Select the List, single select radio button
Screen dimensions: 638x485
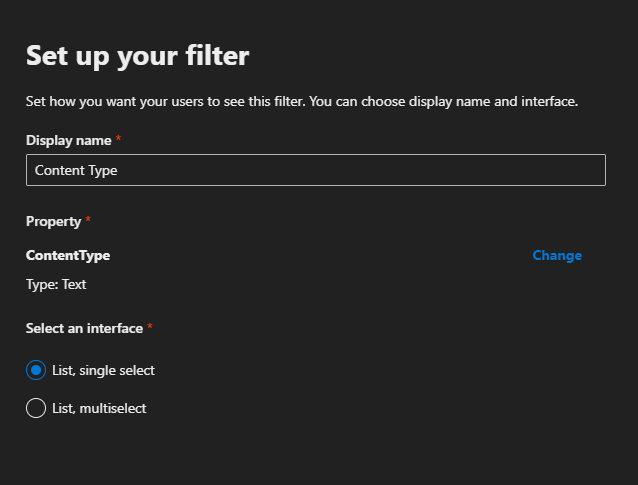(36, 370)
